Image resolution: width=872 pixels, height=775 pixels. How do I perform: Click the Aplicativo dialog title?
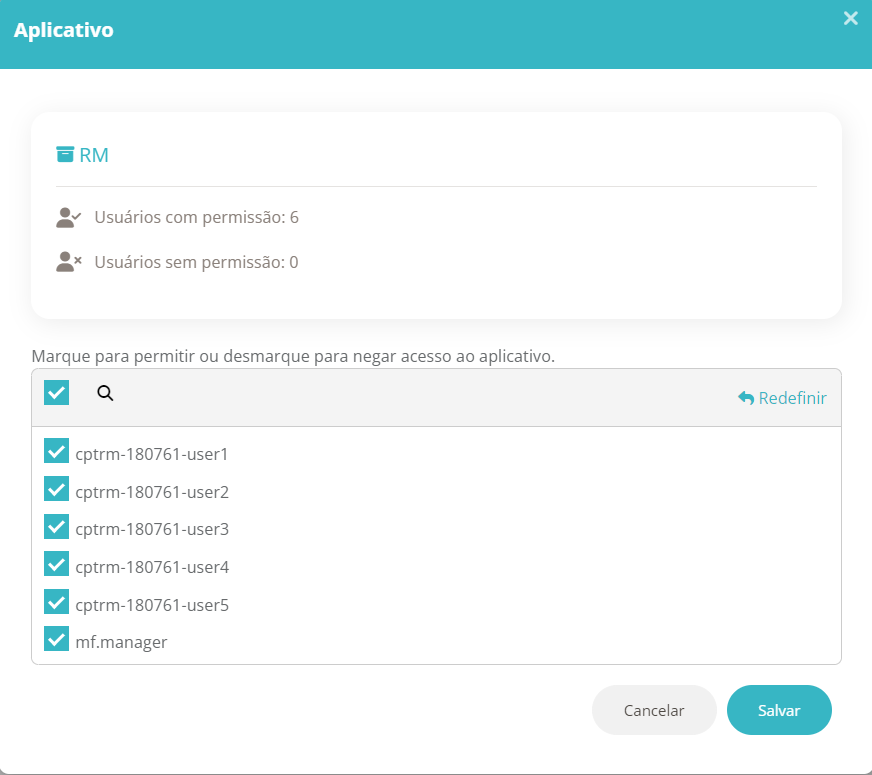(63, 30)
